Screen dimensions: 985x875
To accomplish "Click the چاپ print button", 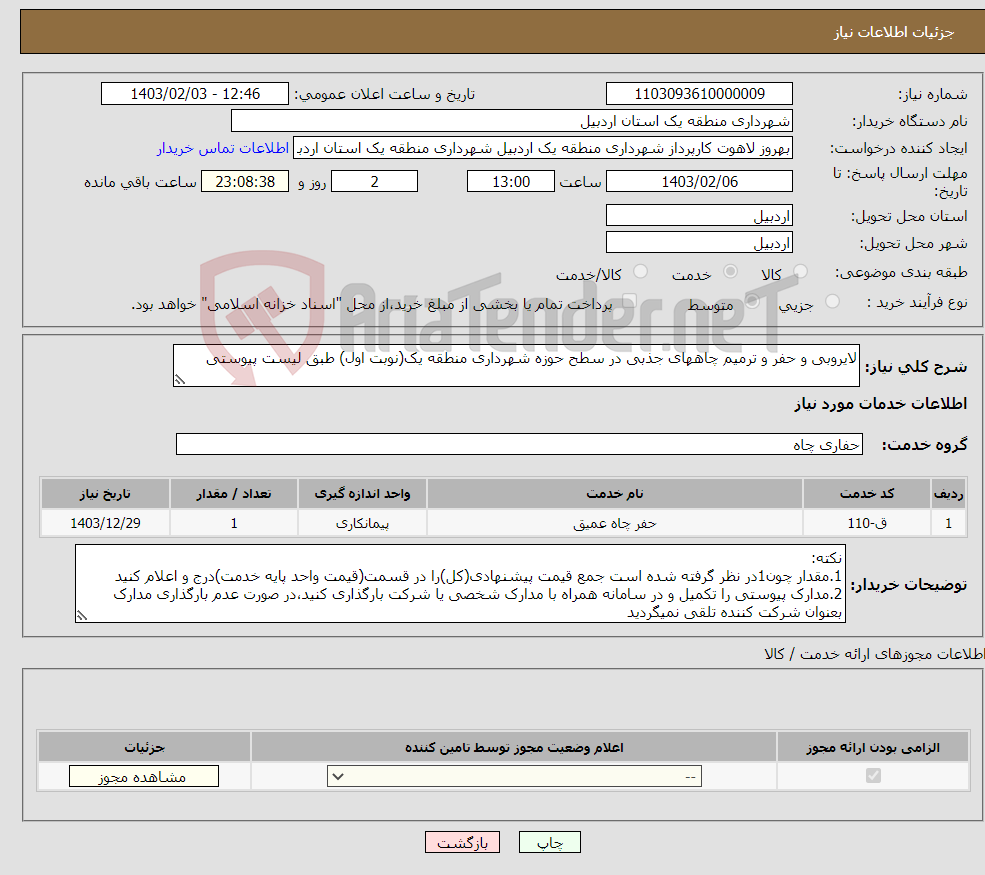I will [550, 842].
